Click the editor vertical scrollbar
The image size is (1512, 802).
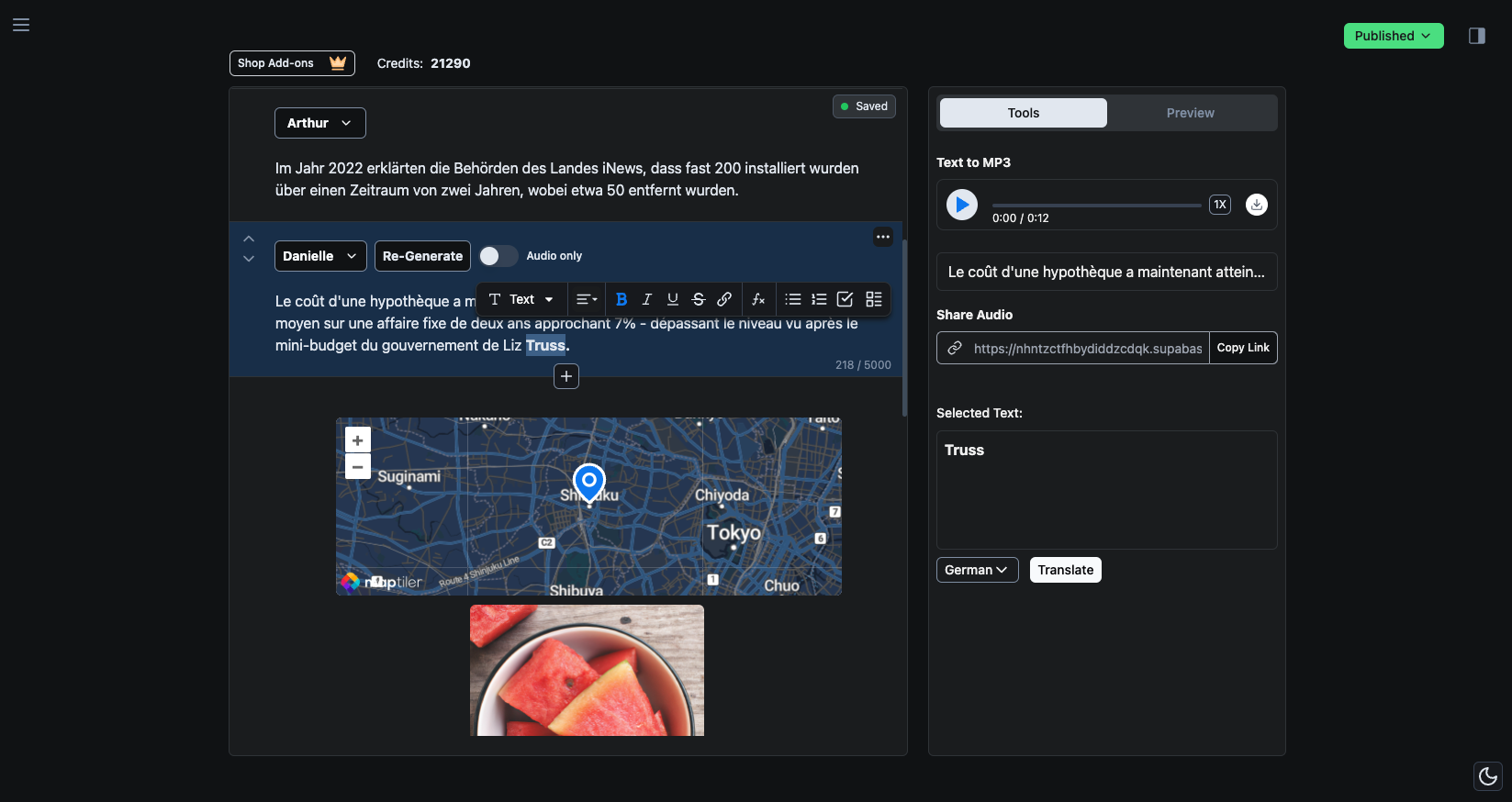905,328
